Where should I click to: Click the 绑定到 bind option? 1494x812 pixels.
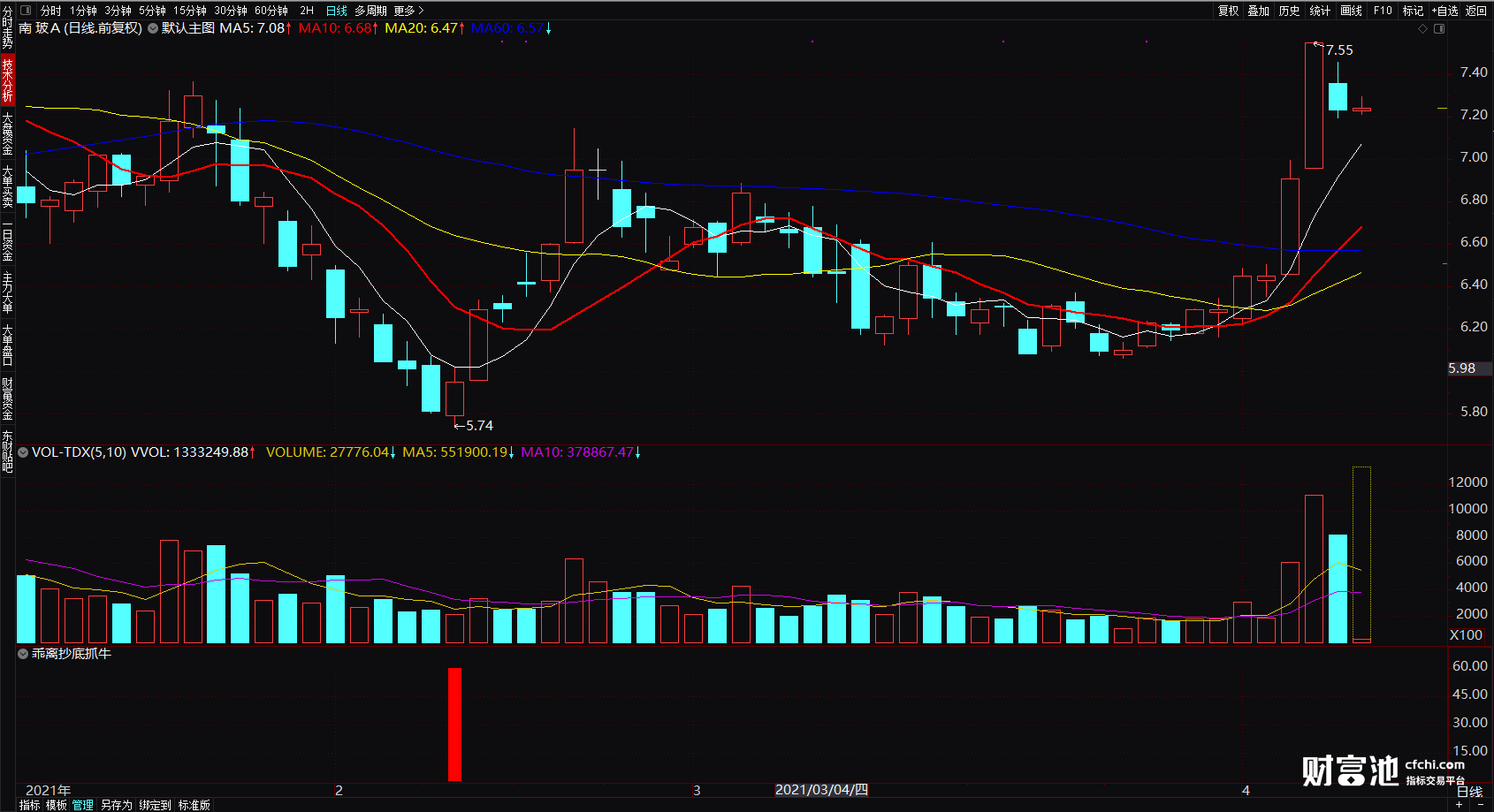(x=155, y=805)
